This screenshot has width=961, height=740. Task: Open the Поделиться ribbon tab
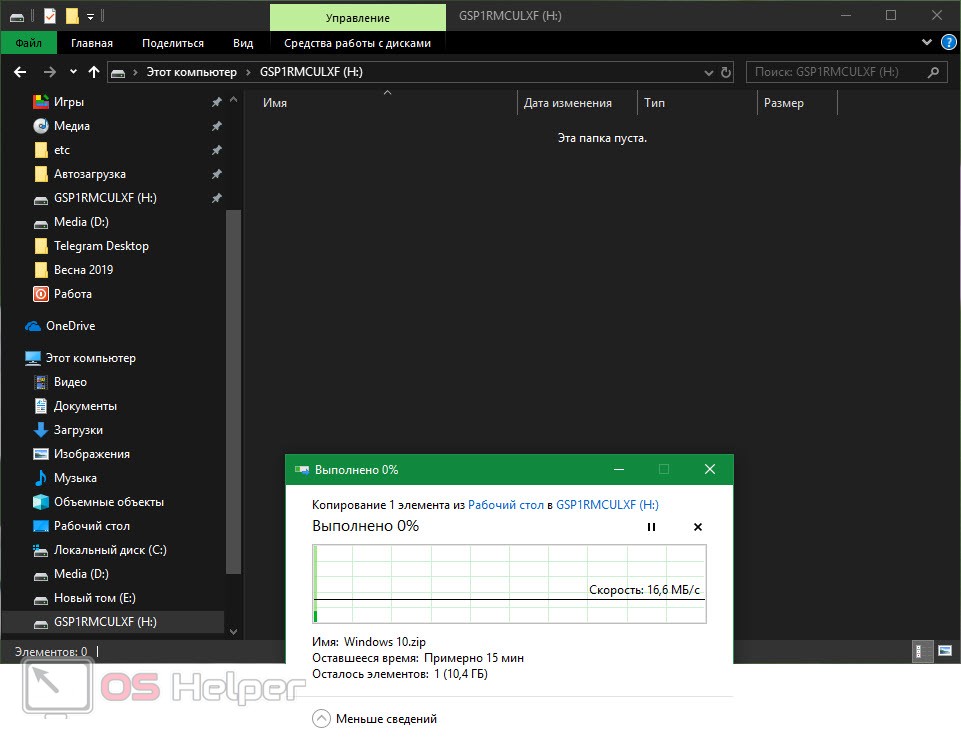click(x=173, y=43)
